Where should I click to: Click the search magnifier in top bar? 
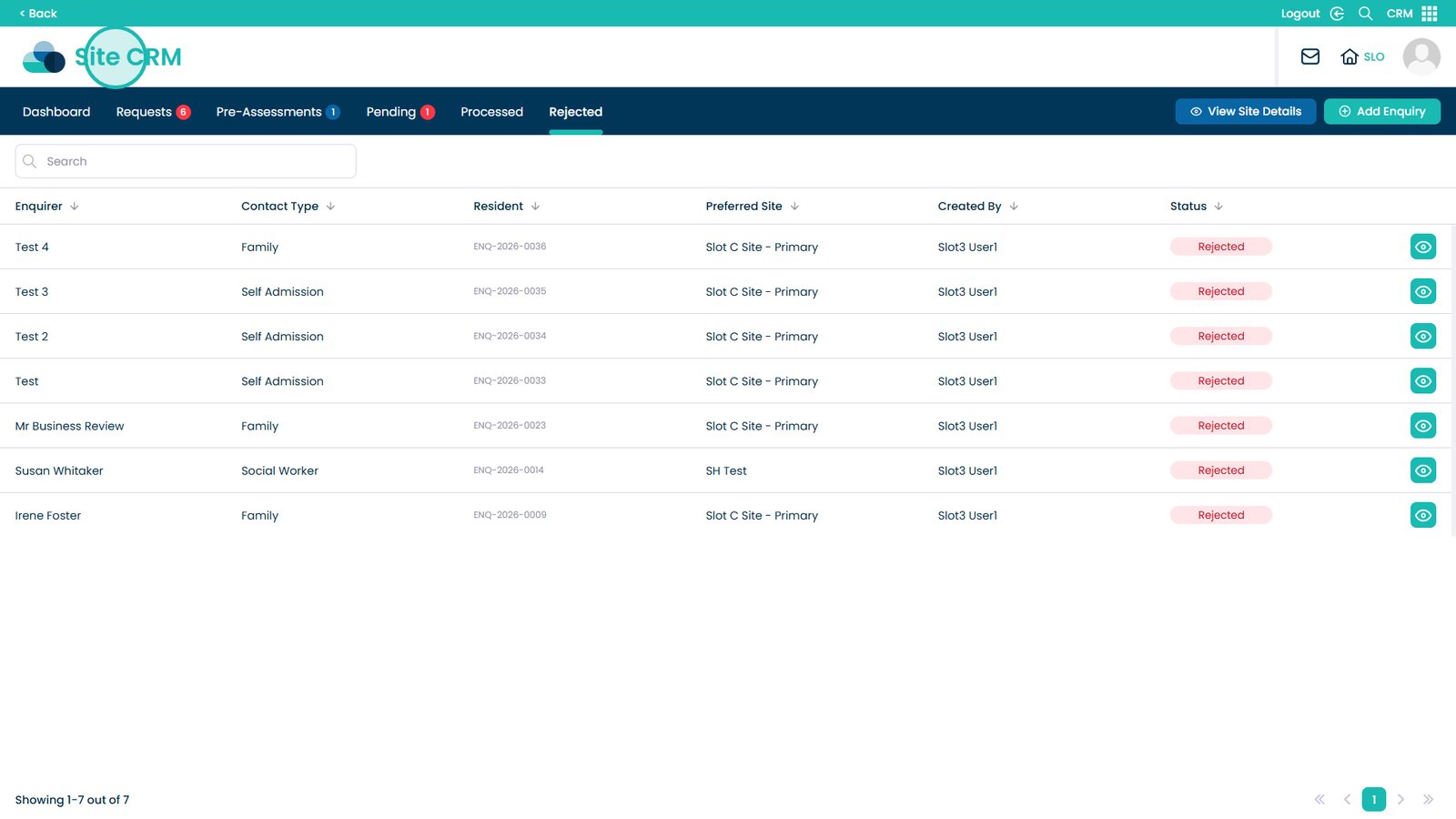point(1365,14)
